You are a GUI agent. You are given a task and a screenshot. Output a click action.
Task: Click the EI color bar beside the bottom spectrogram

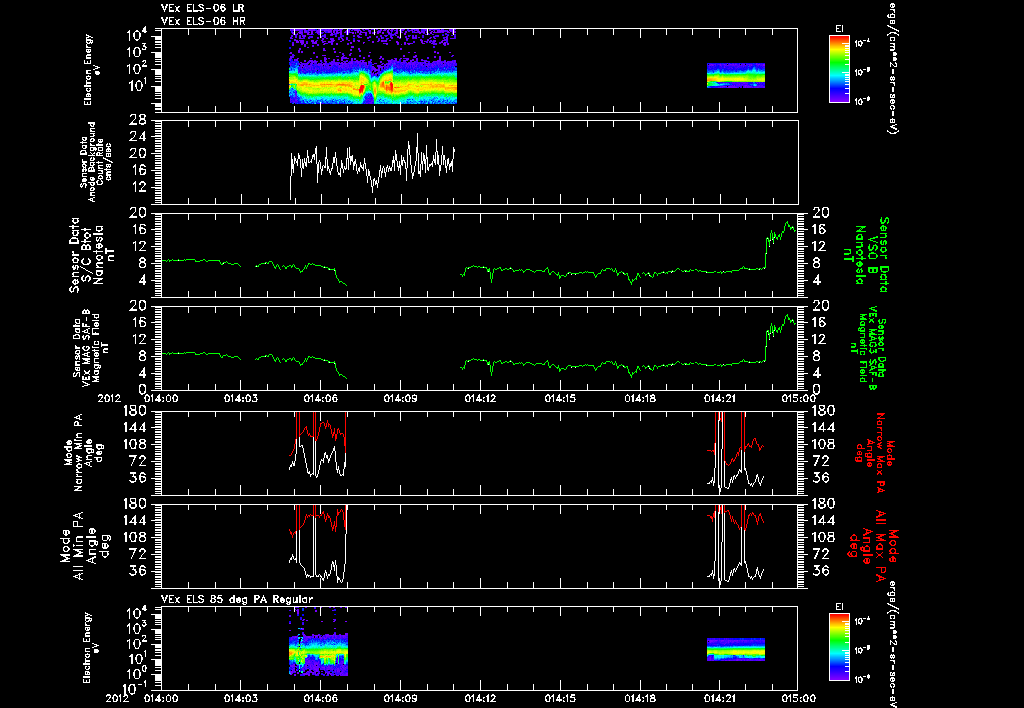coord(839,647)
